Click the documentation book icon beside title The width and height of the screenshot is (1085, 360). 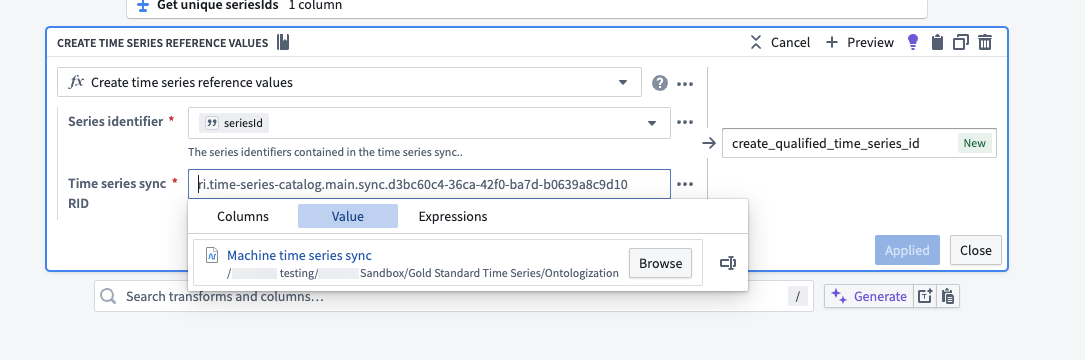pyautogui.click(x=283, y=42)
